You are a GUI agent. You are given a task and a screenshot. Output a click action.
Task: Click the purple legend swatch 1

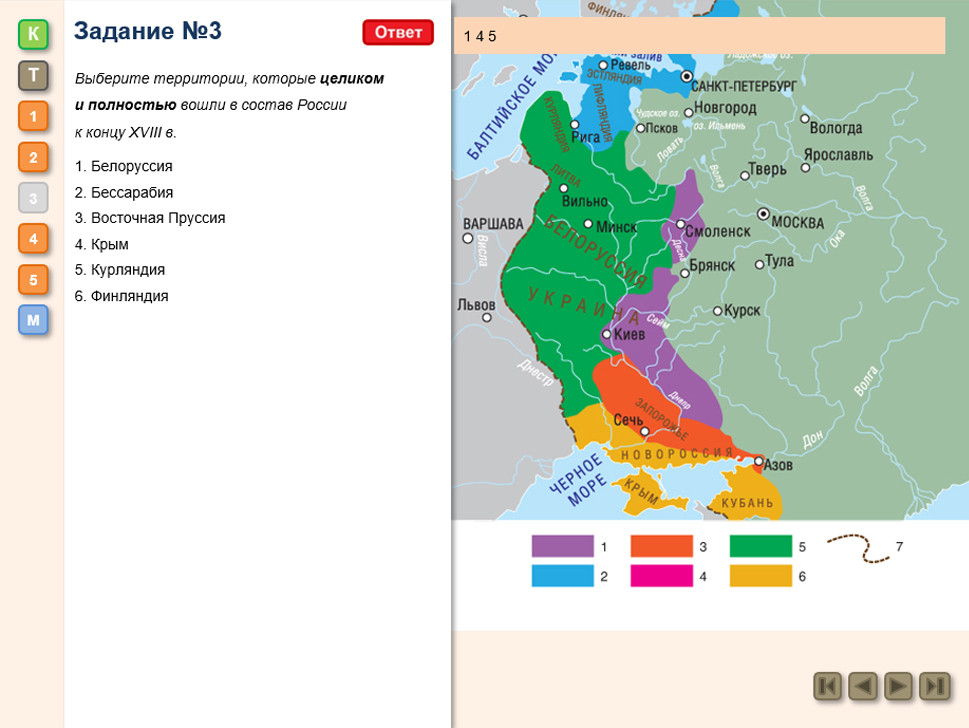[x=562, y=547]
